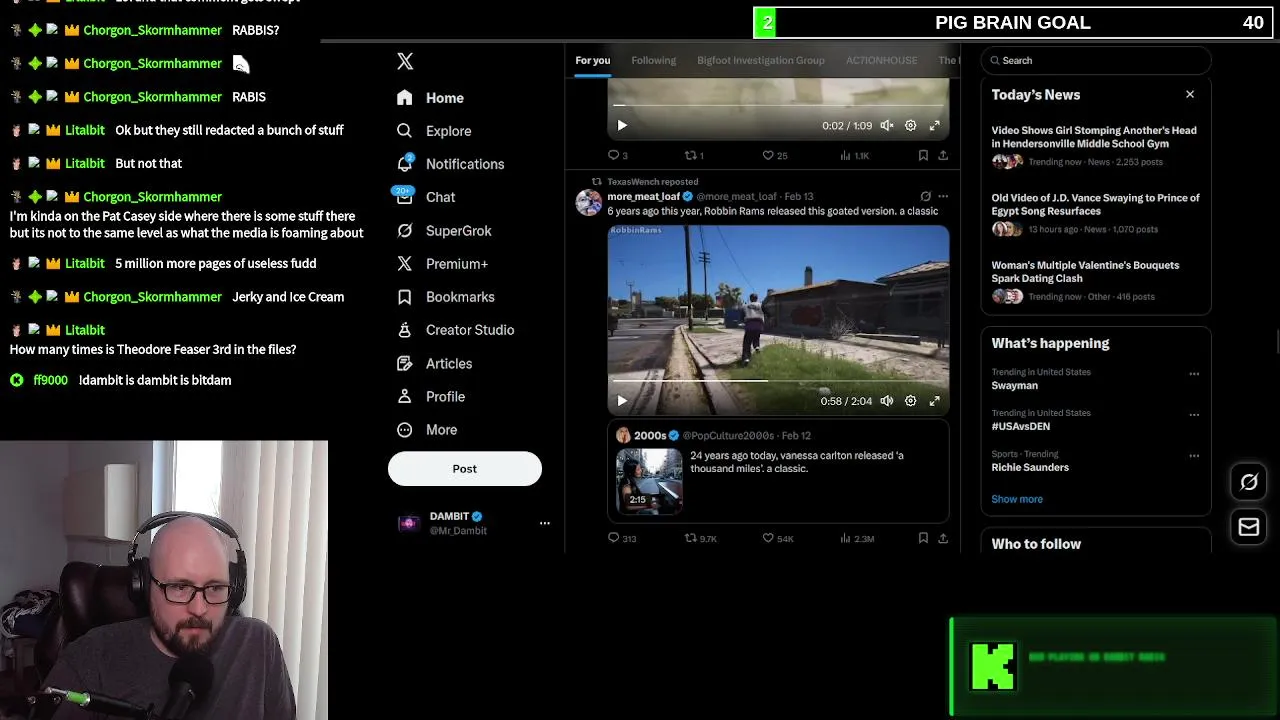Click Grok icon on more_meat_loaf post
The width and height of the screenshot is (1280, 720).
(925, 197)
